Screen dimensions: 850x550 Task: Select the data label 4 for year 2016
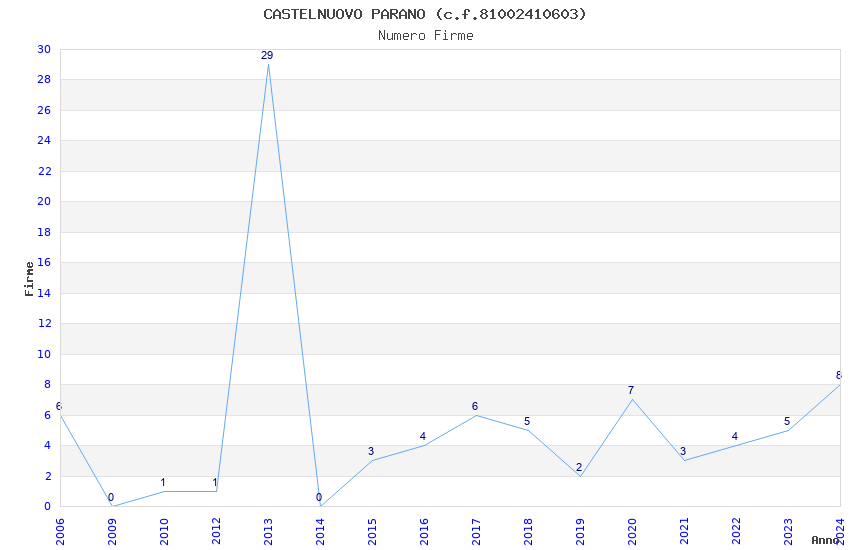(423, 436)
